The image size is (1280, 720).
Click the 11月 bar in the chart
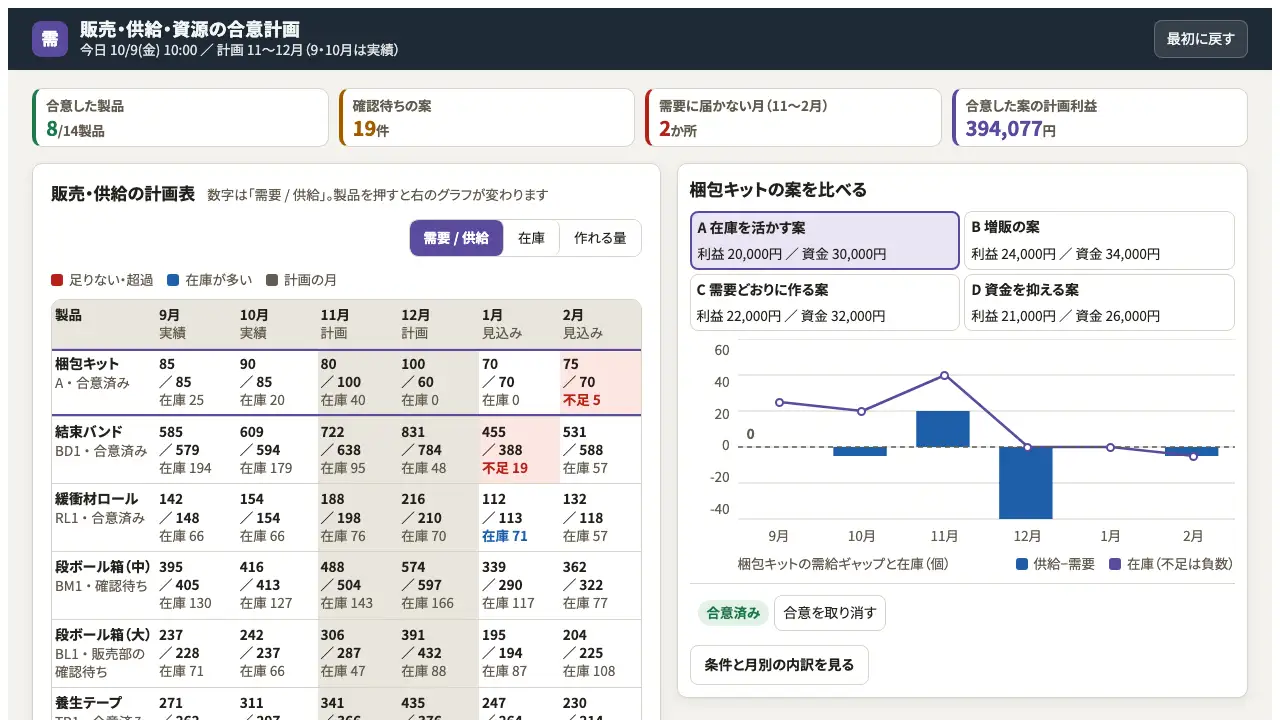[943, 429]
